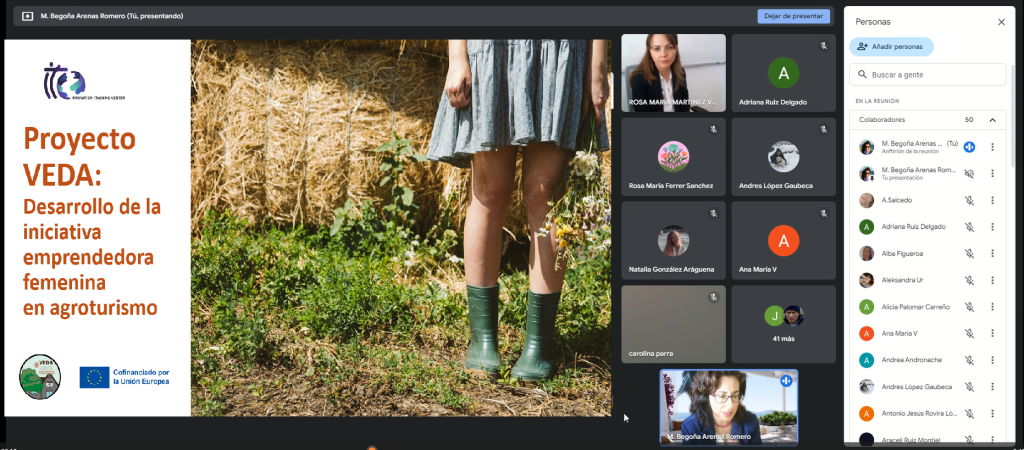The image size is (1024, 450).
Task: Collapse the Colaboradores section
Action: pyautogui.click(x=992, y=120)
